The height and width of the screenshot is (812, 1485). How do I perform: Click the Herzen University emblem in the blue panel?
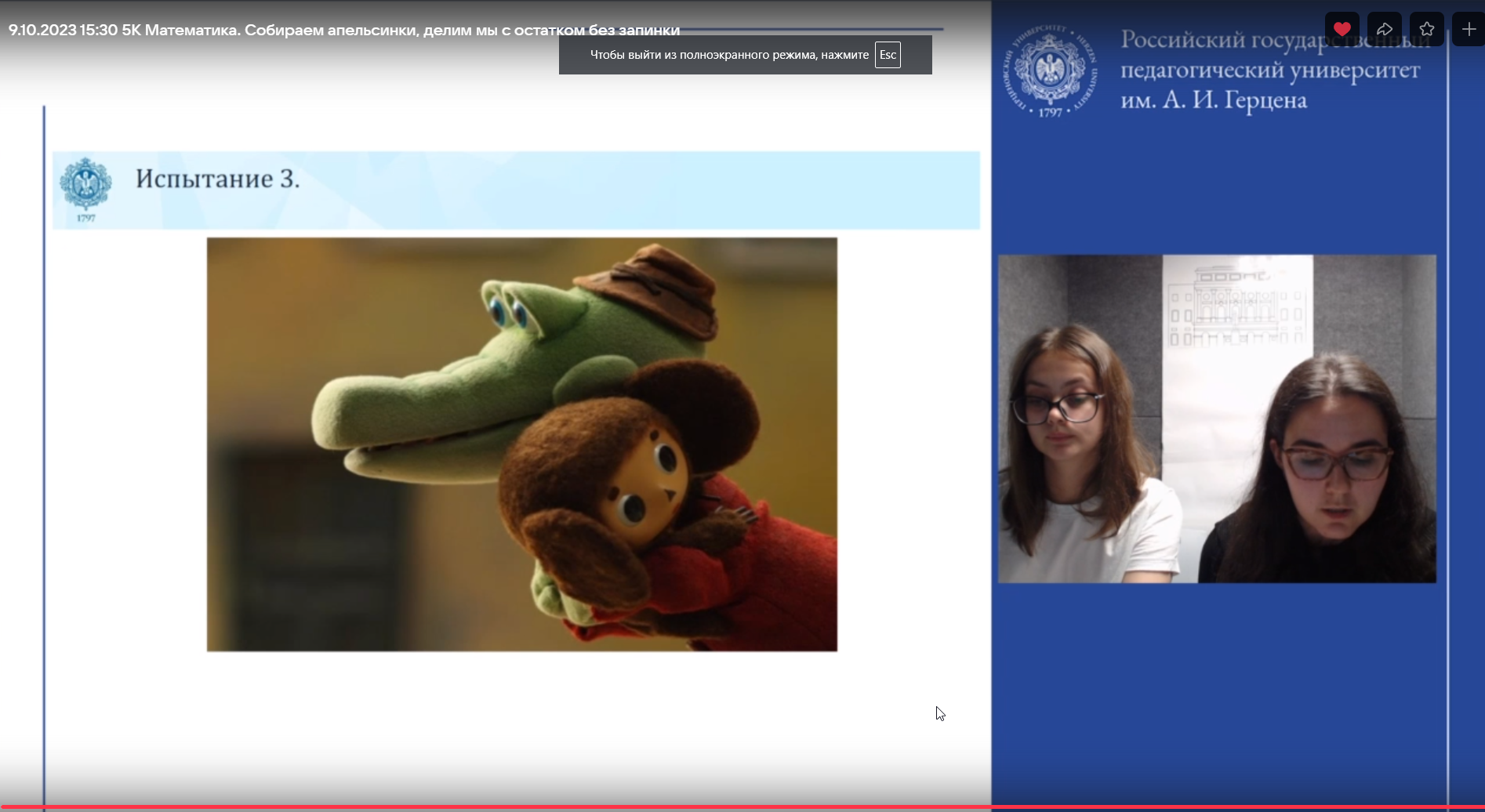click(1051, 71)
